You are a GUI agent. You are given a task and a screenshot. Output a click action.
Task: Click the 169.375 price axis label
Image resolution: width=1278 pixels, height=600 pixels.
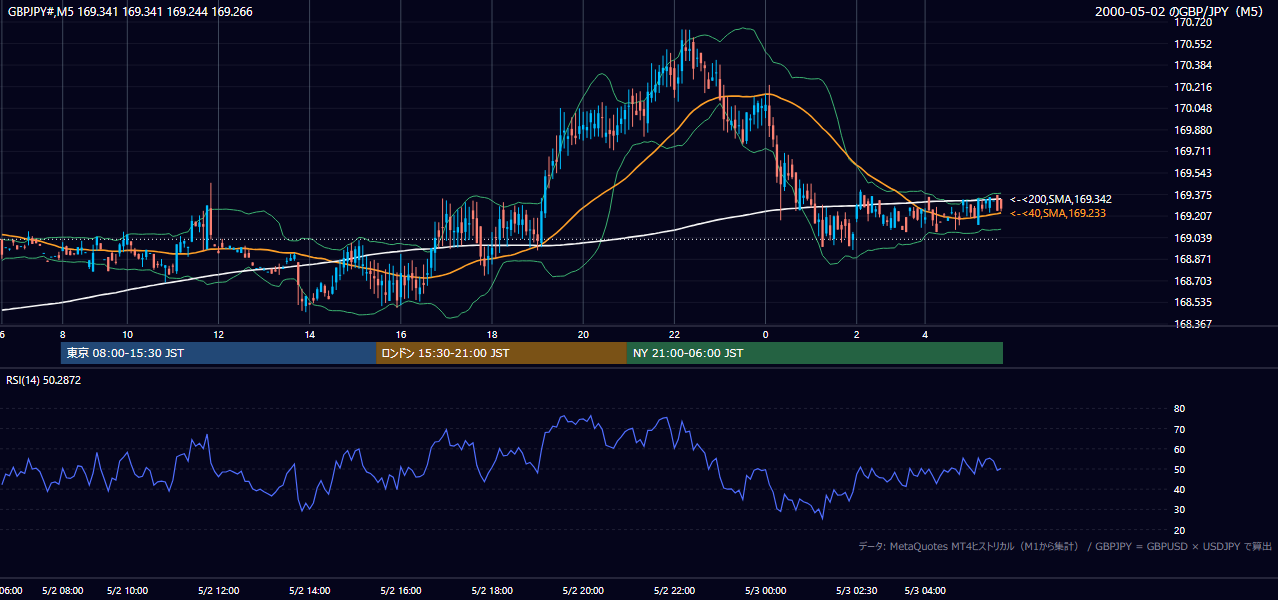(1193, 195)
